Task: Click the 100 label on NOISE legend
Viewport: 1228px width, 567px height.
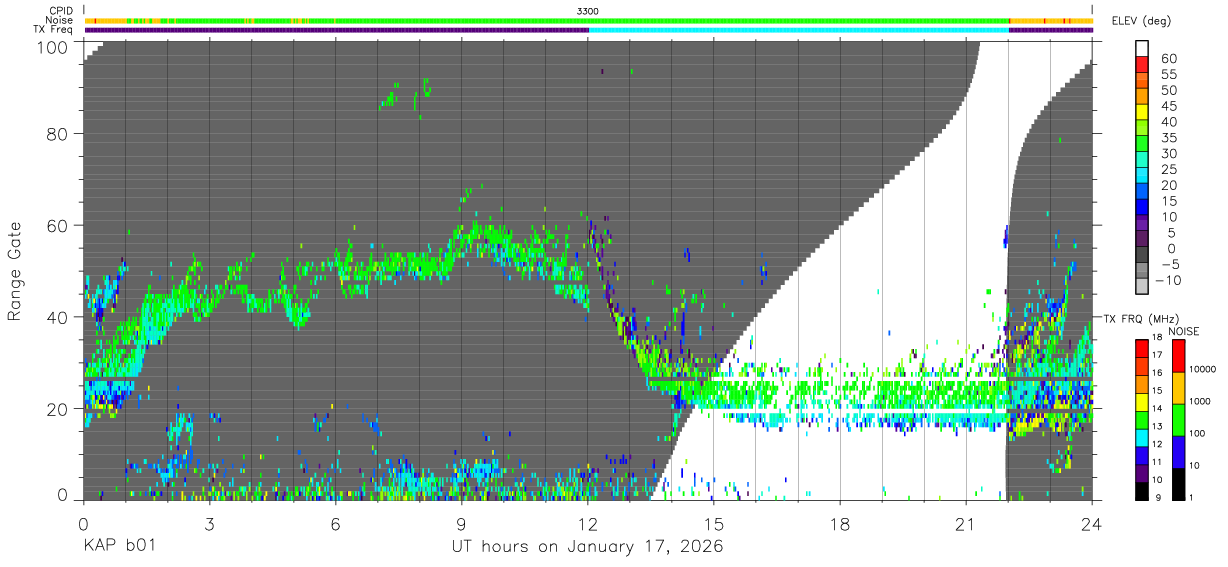Action: tap(1196, 434)
